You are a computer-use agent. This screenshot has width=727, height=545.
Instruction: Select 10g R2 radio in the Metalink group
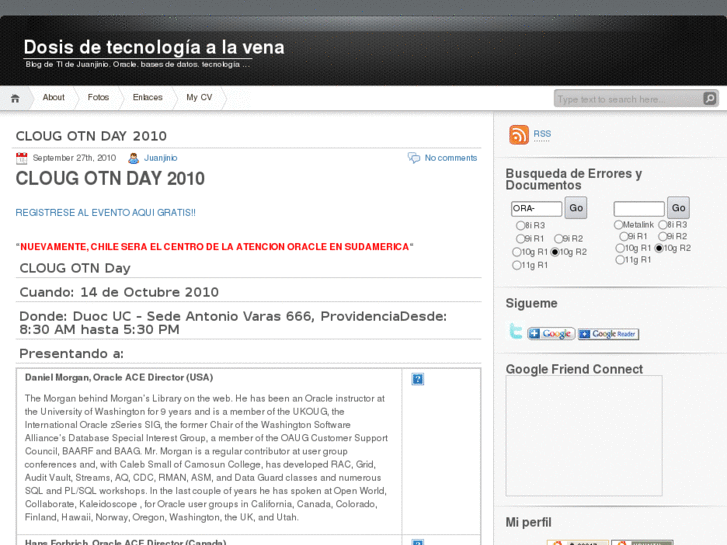point(659,248)
